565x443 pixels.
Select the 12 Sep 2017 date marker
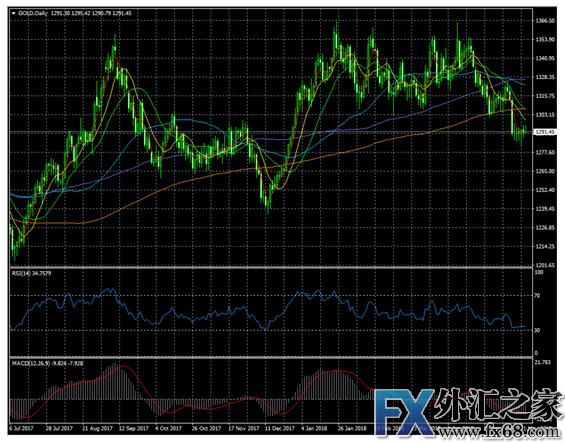coord(134,428)
